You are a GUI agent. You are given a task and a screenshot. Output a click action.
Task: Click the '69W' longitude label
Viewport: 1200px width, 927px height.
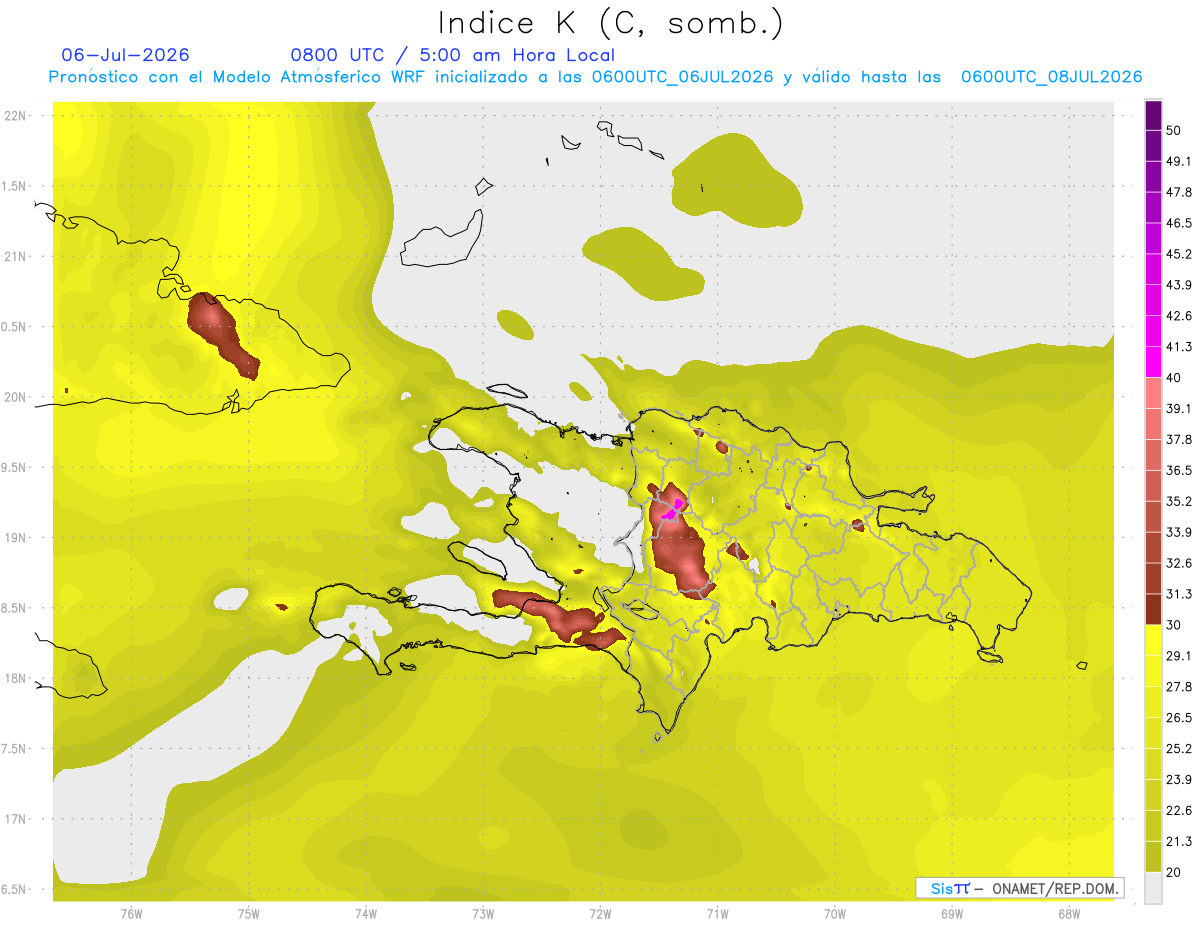(x=952, y=913)
